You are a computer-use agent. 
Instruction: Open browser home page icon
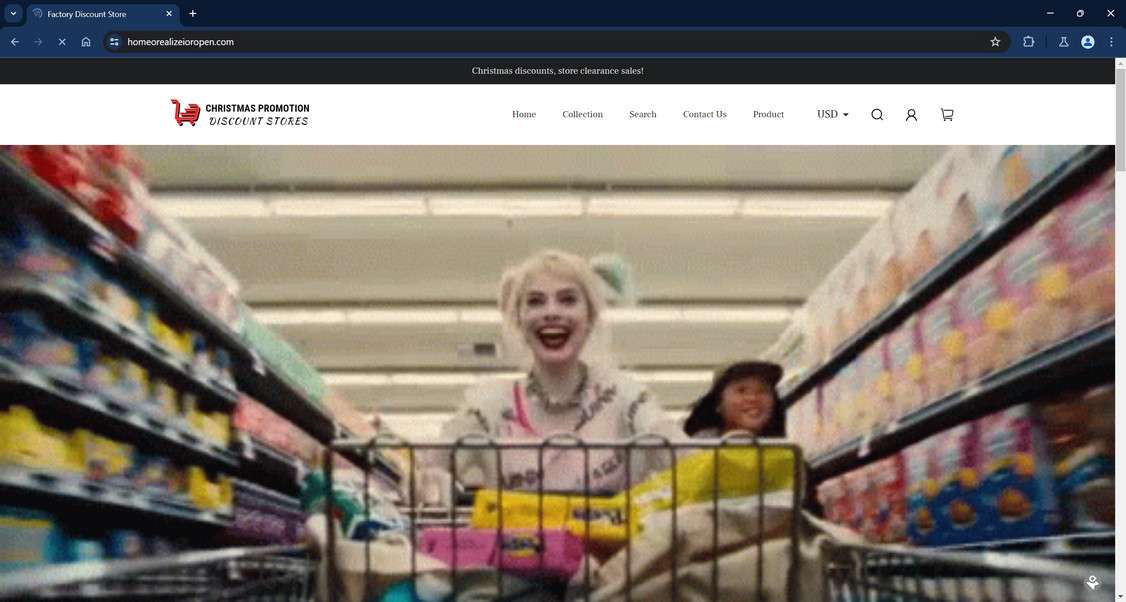tap(85, 42)
